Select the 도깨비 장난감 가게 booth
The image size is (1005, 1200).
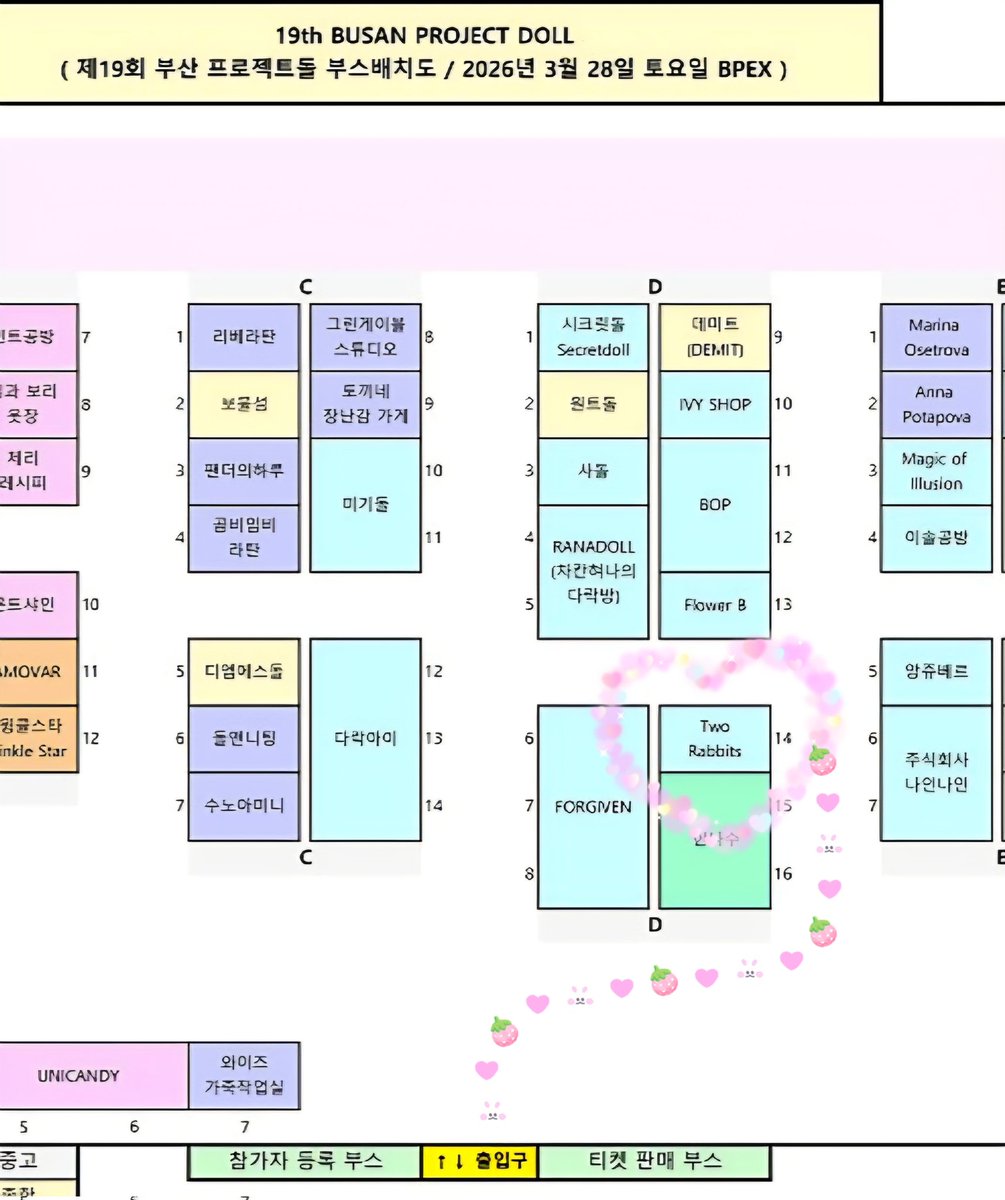pyautogui.click(x=366, y=404)
